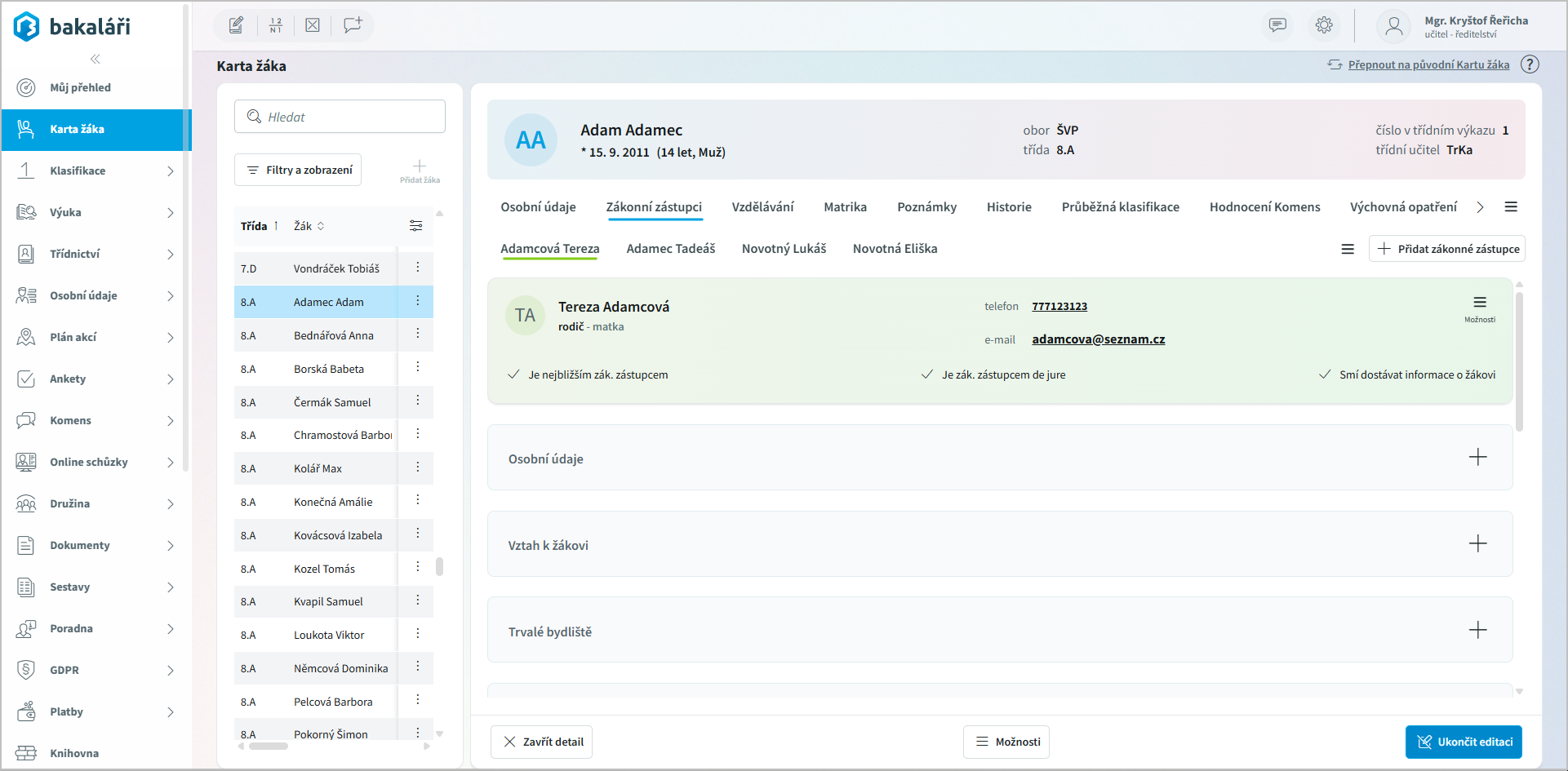This screenshot has height=771, width=1568.
Task: Toggle 'Smí dostávat informace o žákovi' checkmark
Action: [1325, 374]
